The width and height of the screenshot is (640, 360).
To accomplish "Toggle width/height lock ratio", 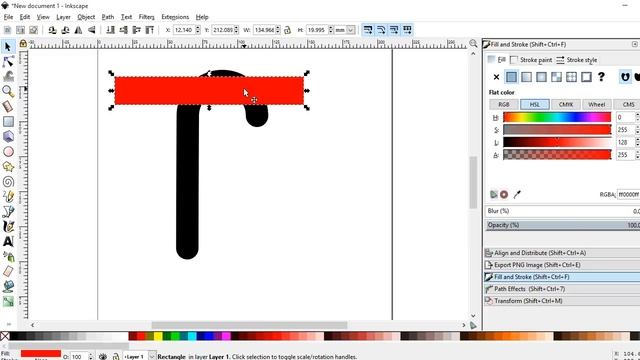I will coord(287,30).
